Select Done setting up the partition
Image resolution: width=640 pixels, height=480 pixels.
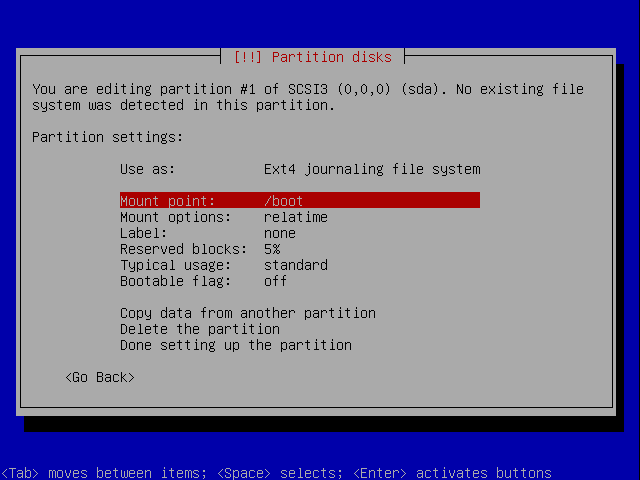point(236,345)
